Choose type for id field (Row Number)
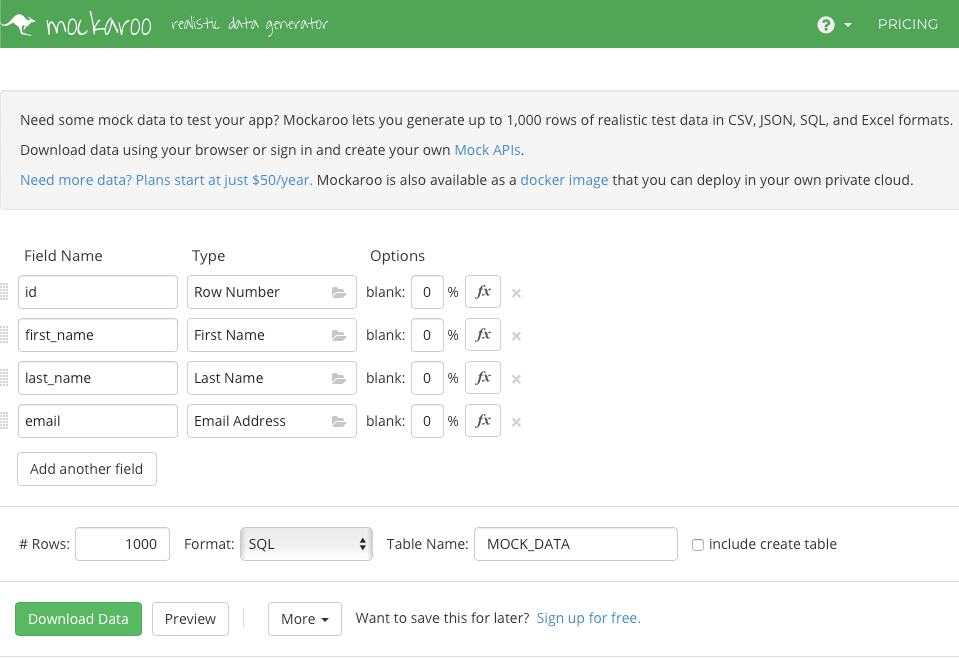This screenshot has width=959, height=659. pos(272,292)
